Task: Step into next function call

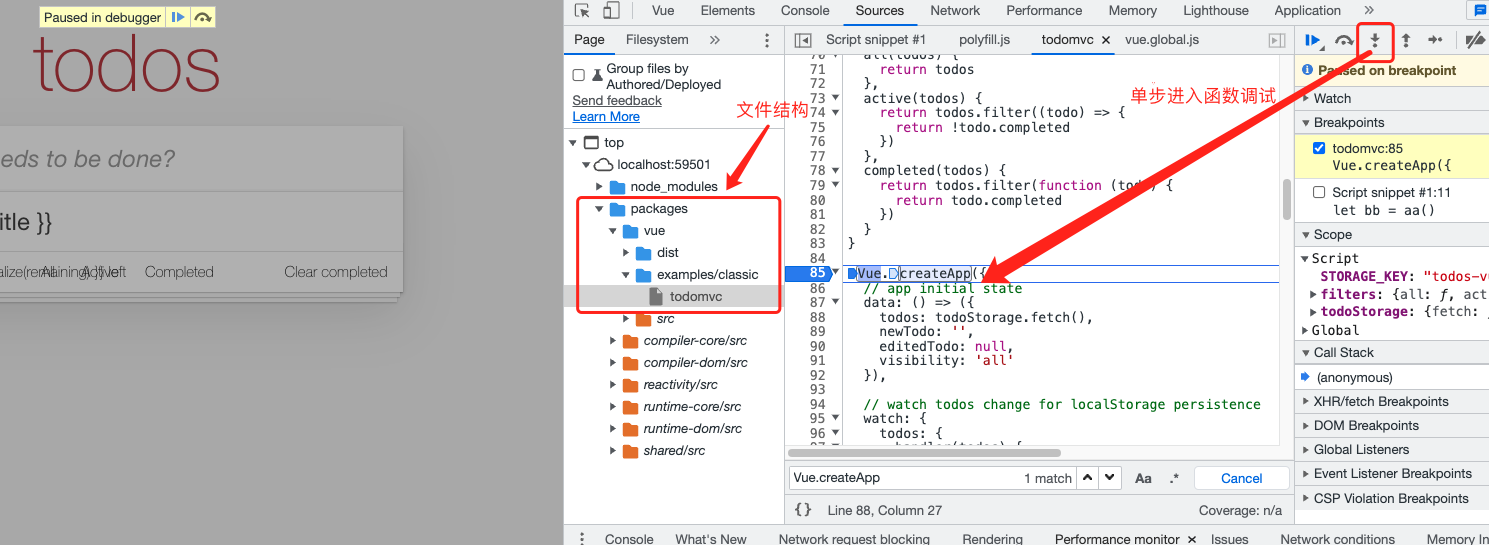Action: [x=1375, y=40]
